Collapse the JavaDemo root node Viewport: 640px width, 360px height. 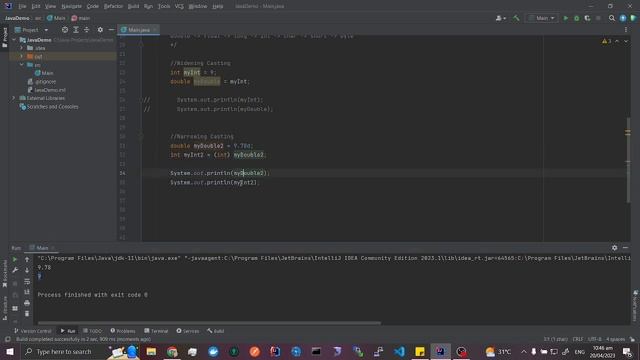(14, 40)
